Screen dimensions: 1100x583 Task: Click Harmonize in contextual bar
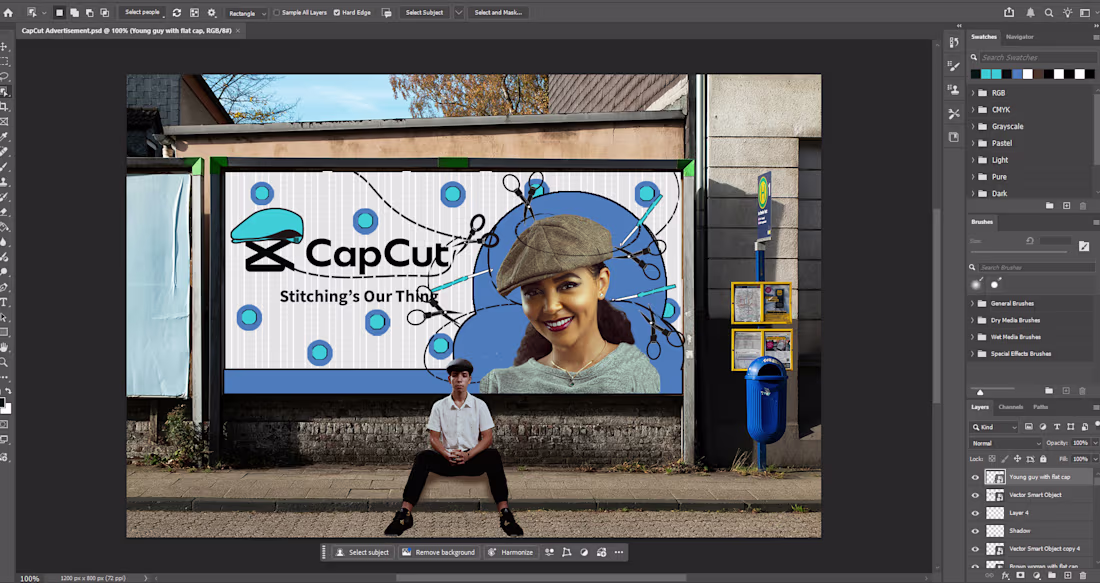tap(511, 553)
